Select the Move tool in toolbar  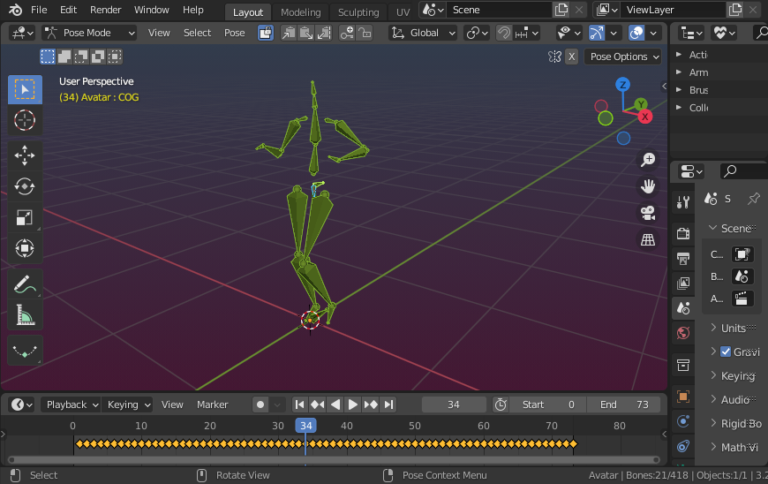coord(25,154)
